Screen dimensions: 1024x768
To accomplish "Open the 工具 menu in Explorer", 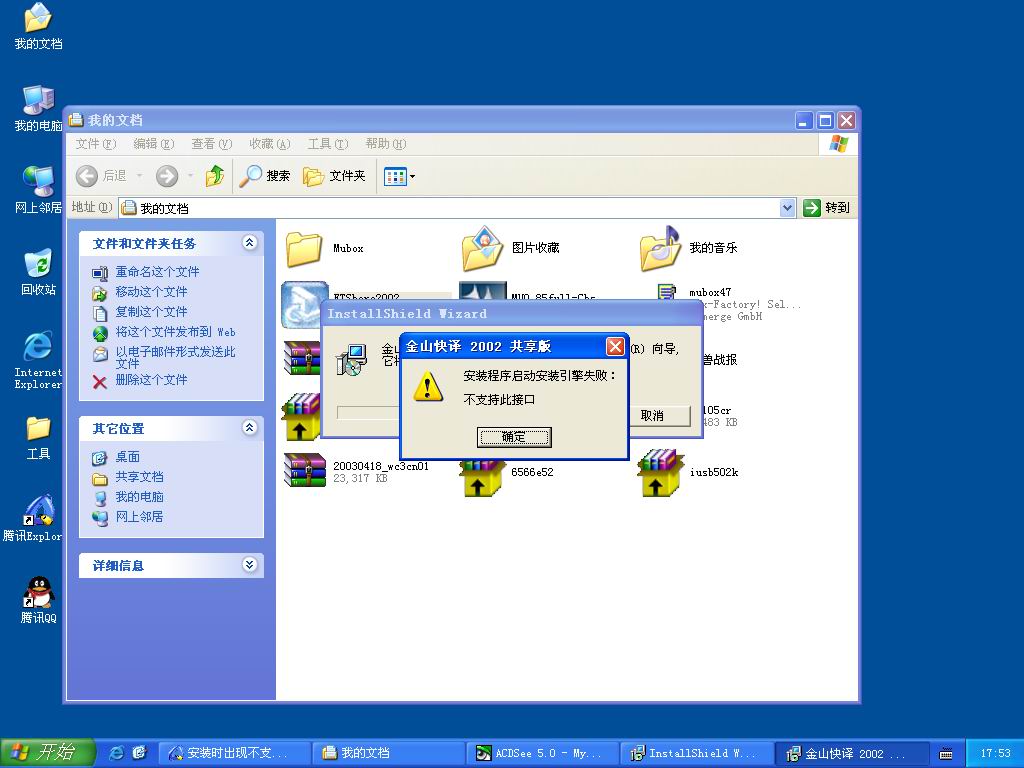I will pyautogui.click(x=328, y=144).
